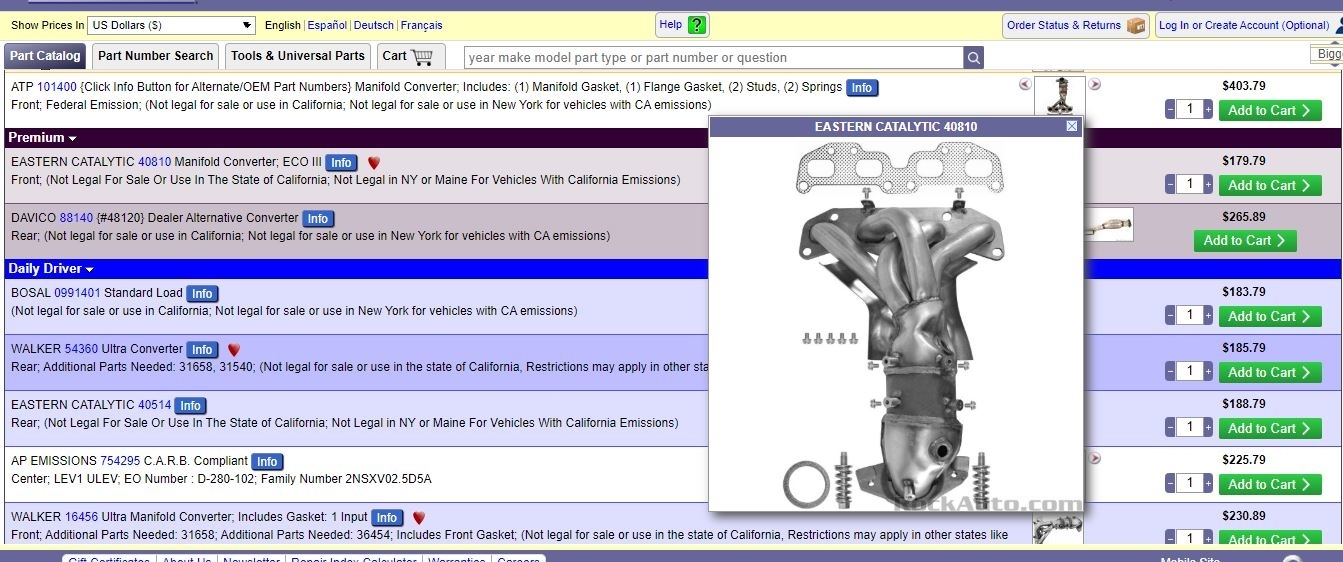This screenshot has width=1343, height=562.
Task: Open Tools & Universal Parts tab
Action: tap(298, 56)
